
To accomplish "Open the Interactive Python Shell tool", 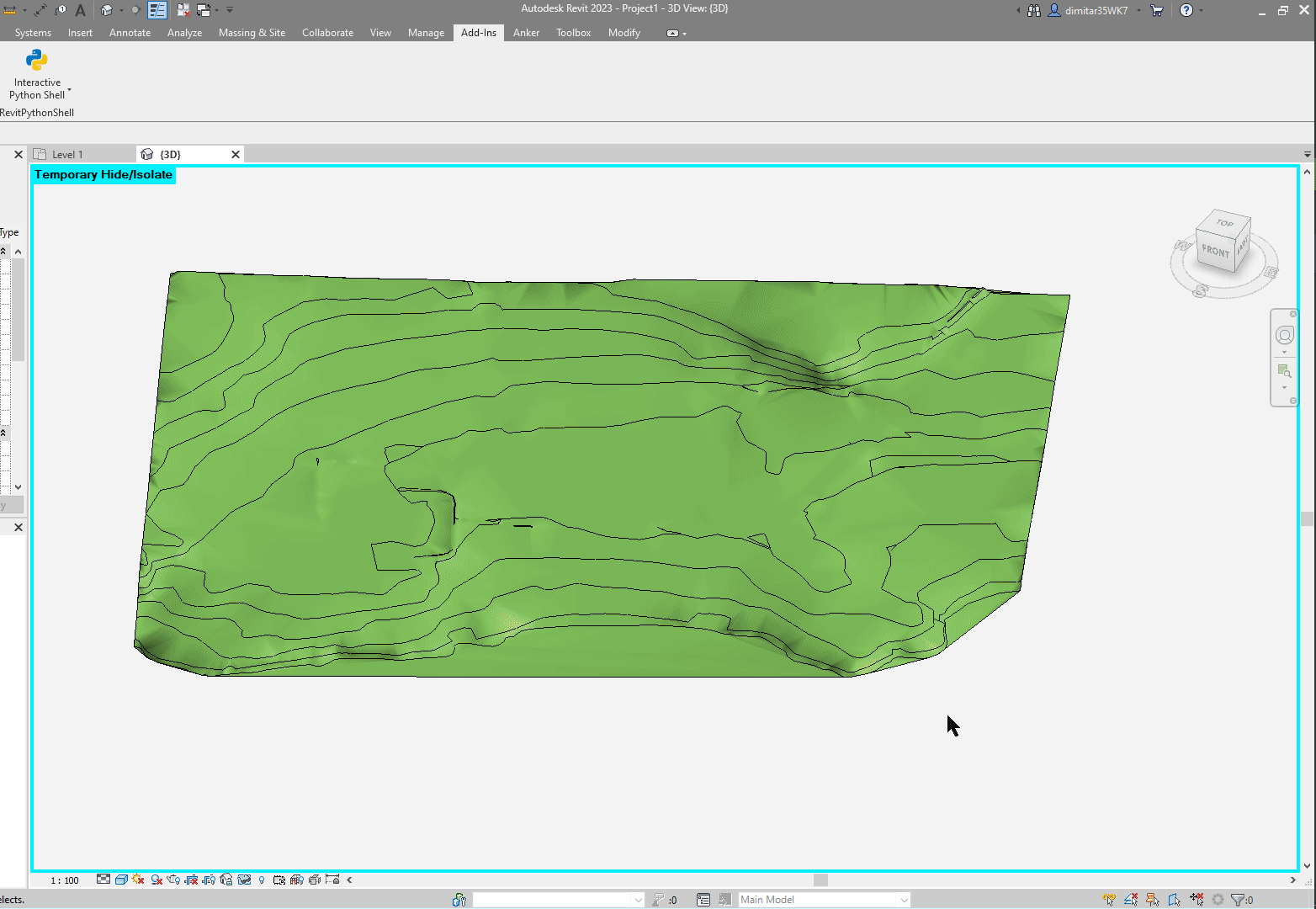I will click(37, 75).
